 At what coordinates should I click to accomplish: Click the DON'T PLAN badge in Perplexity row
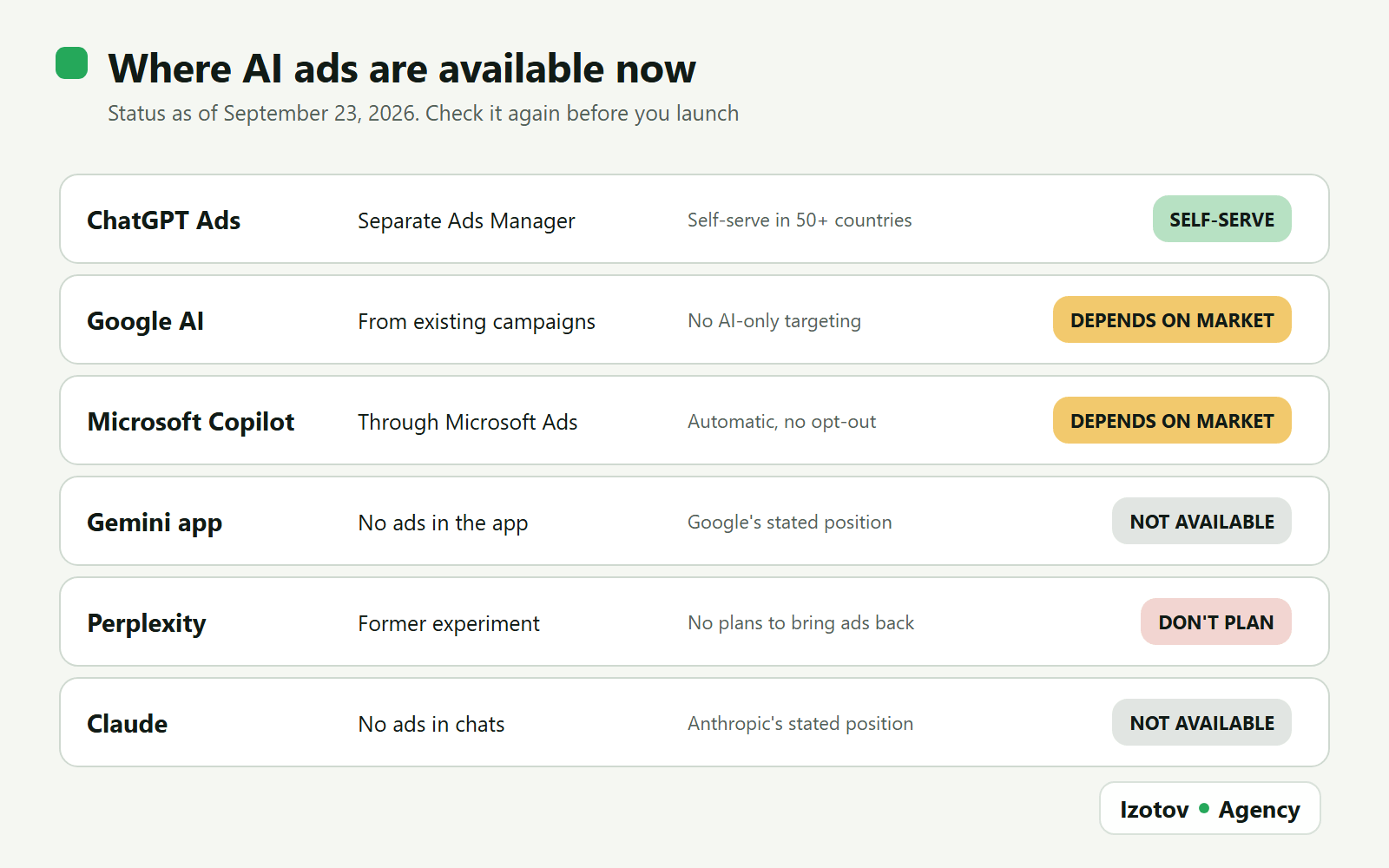1215,621
